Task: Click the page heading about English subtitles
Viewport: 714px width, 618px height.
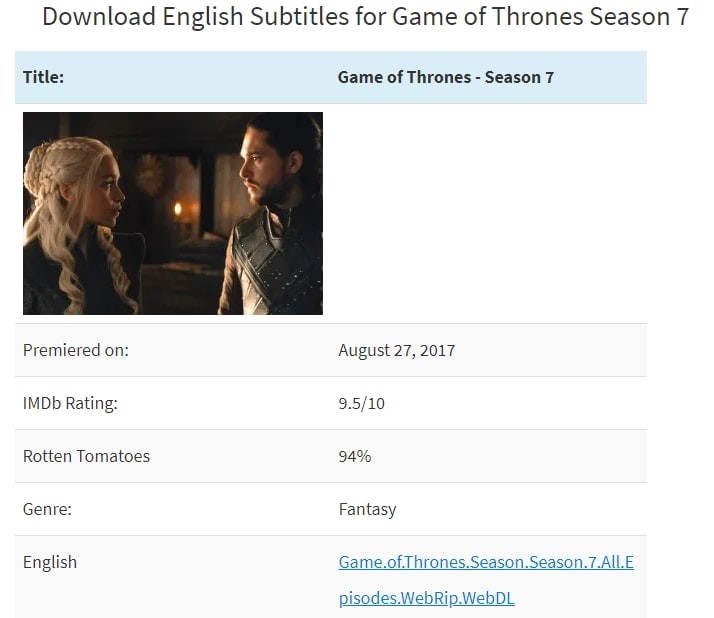Action: pos(365,17)
